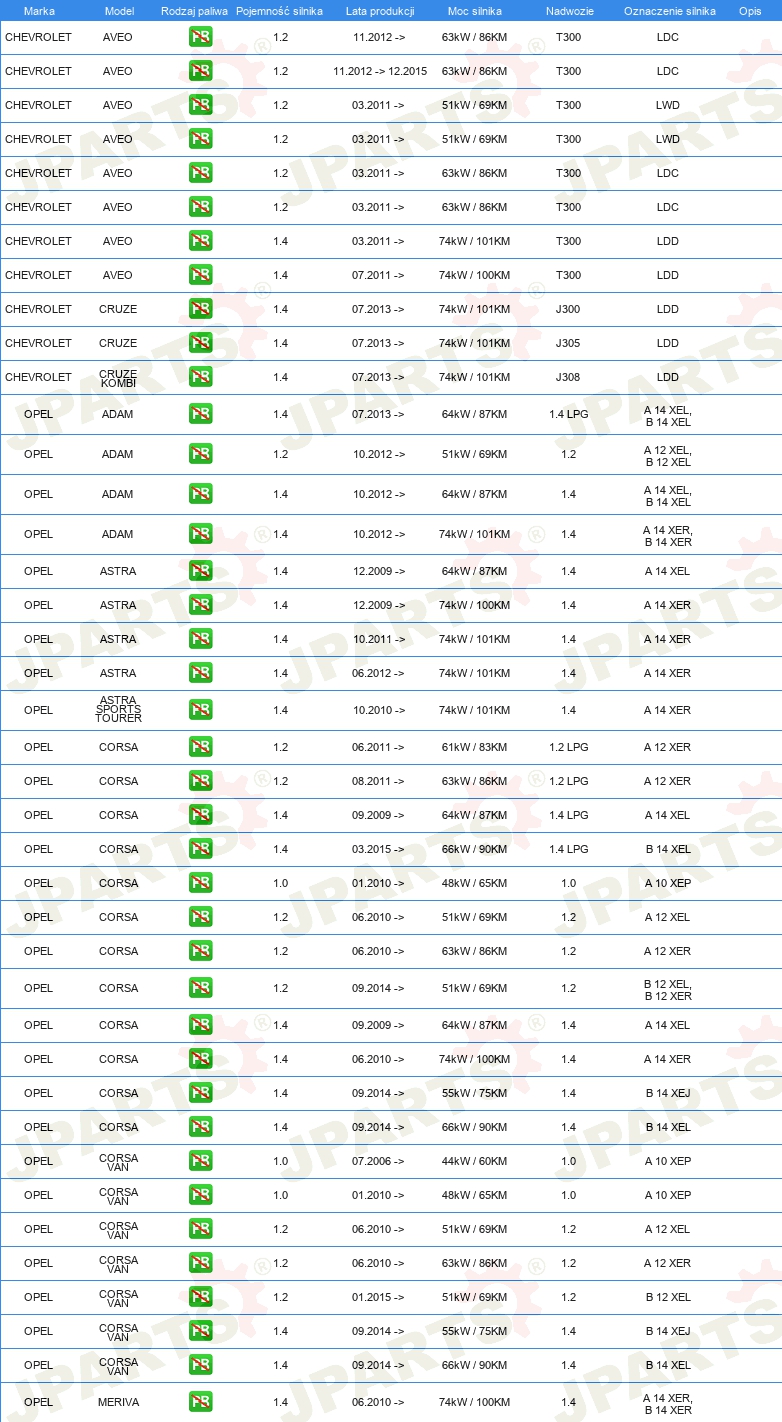
Task: Select the J300 body cell
Action: (x=568, y=309)
